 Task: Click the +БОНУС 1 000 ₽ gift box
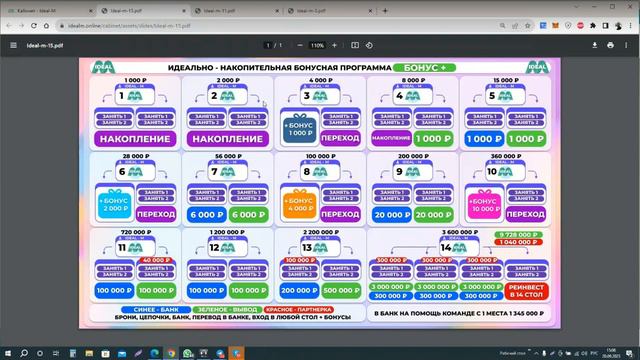[x=300, y=128]
